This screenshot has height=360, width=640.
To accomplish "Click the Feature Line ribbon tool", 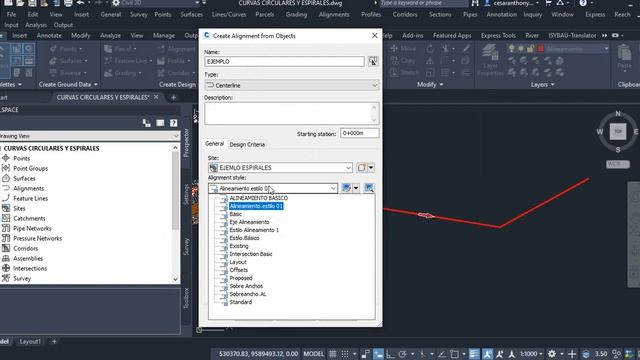I will (x=128, y=61).
